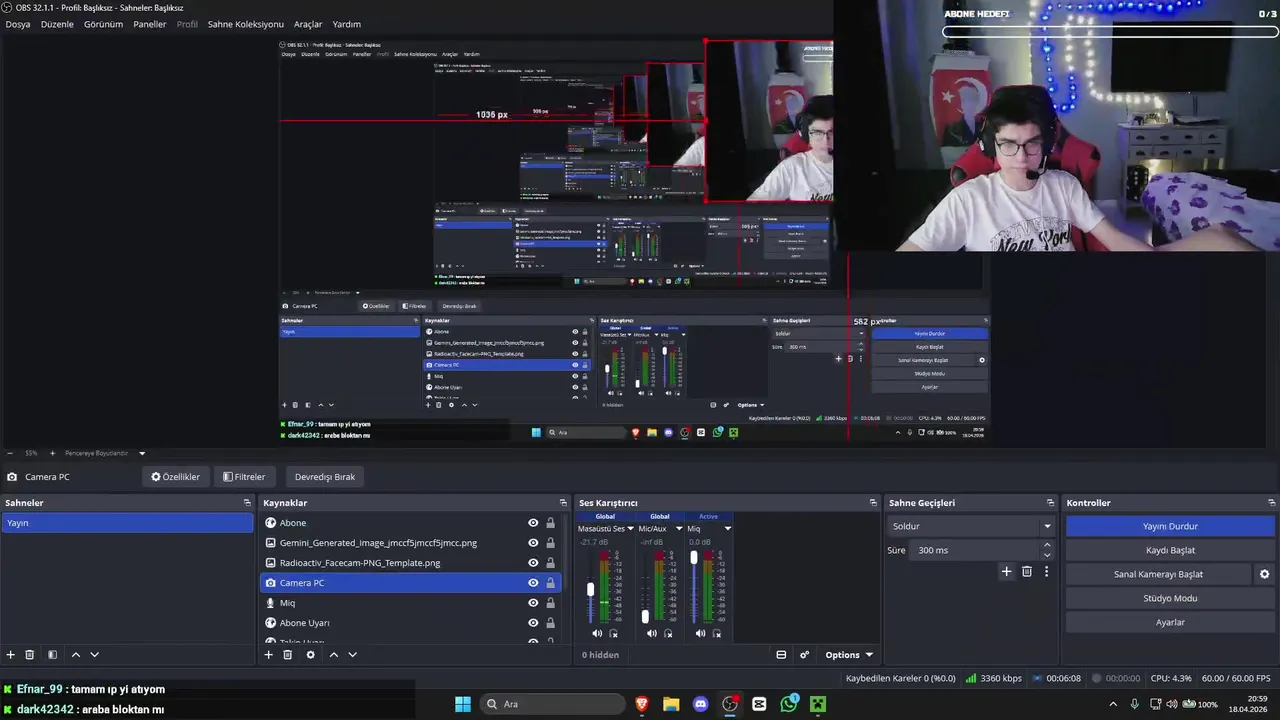The height and width of the screenshot is (720, 1280).
Task: Click the Yayını Durdur button
Action: pos(1170,526)
